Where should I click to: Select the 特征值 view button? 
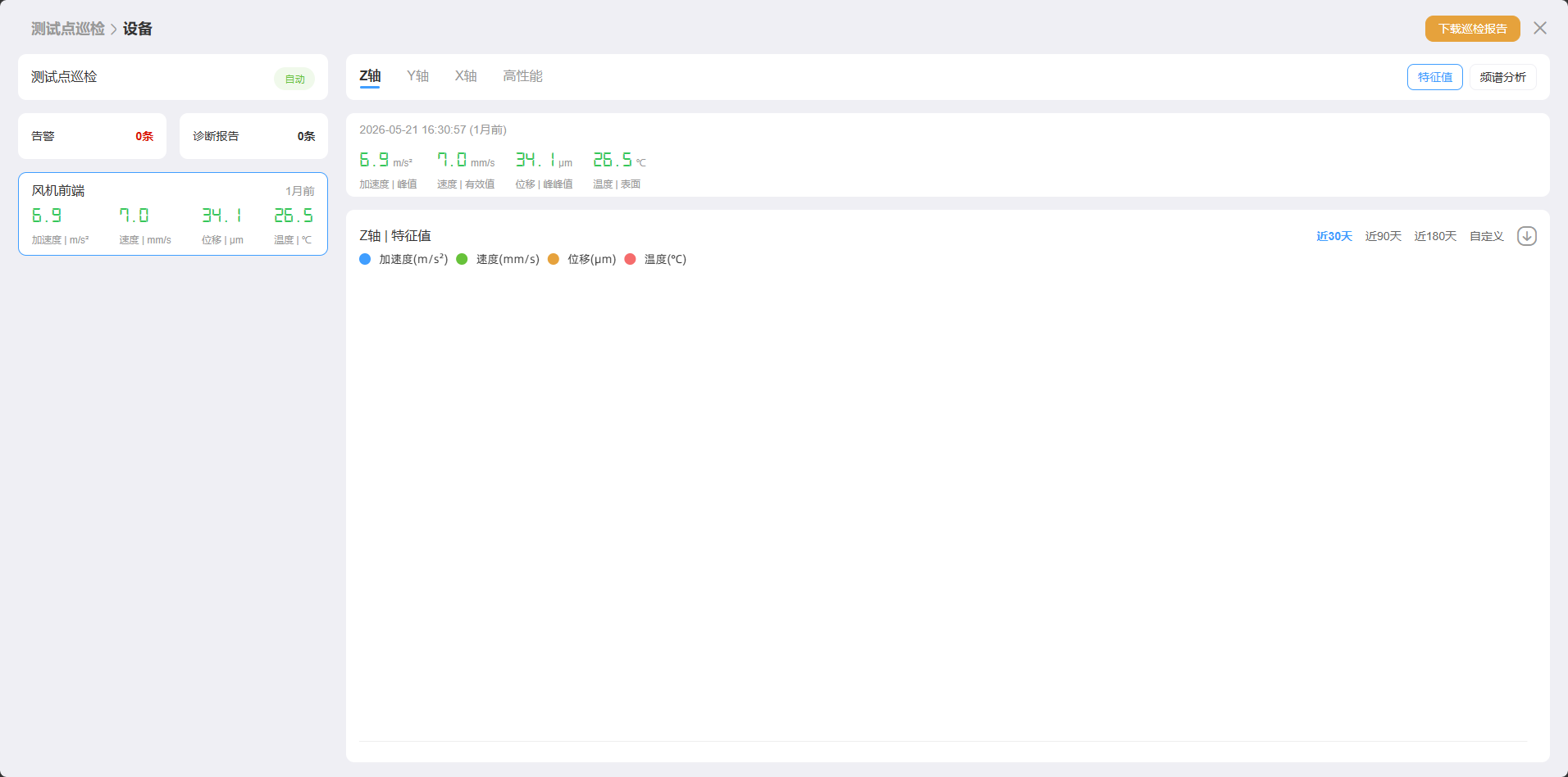pos(1435,77)
